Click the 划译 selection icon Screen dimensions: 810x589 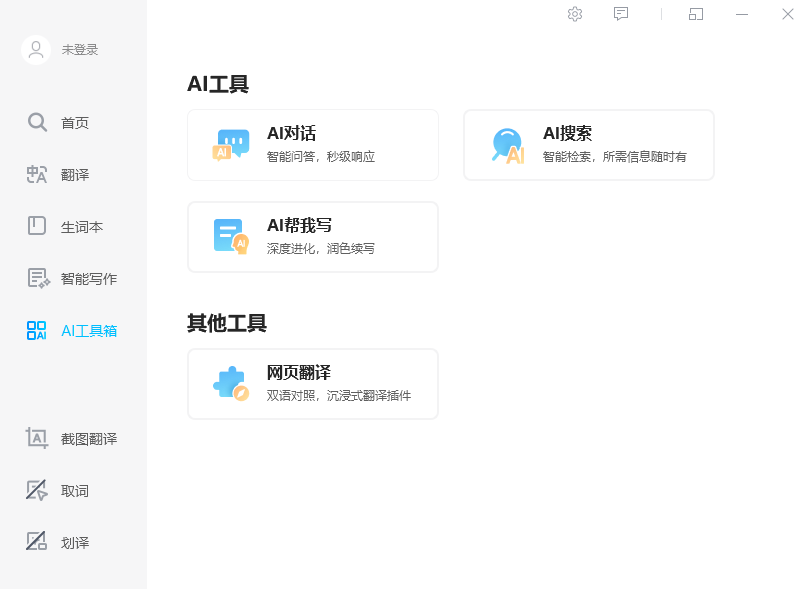[x=37, y=541]
